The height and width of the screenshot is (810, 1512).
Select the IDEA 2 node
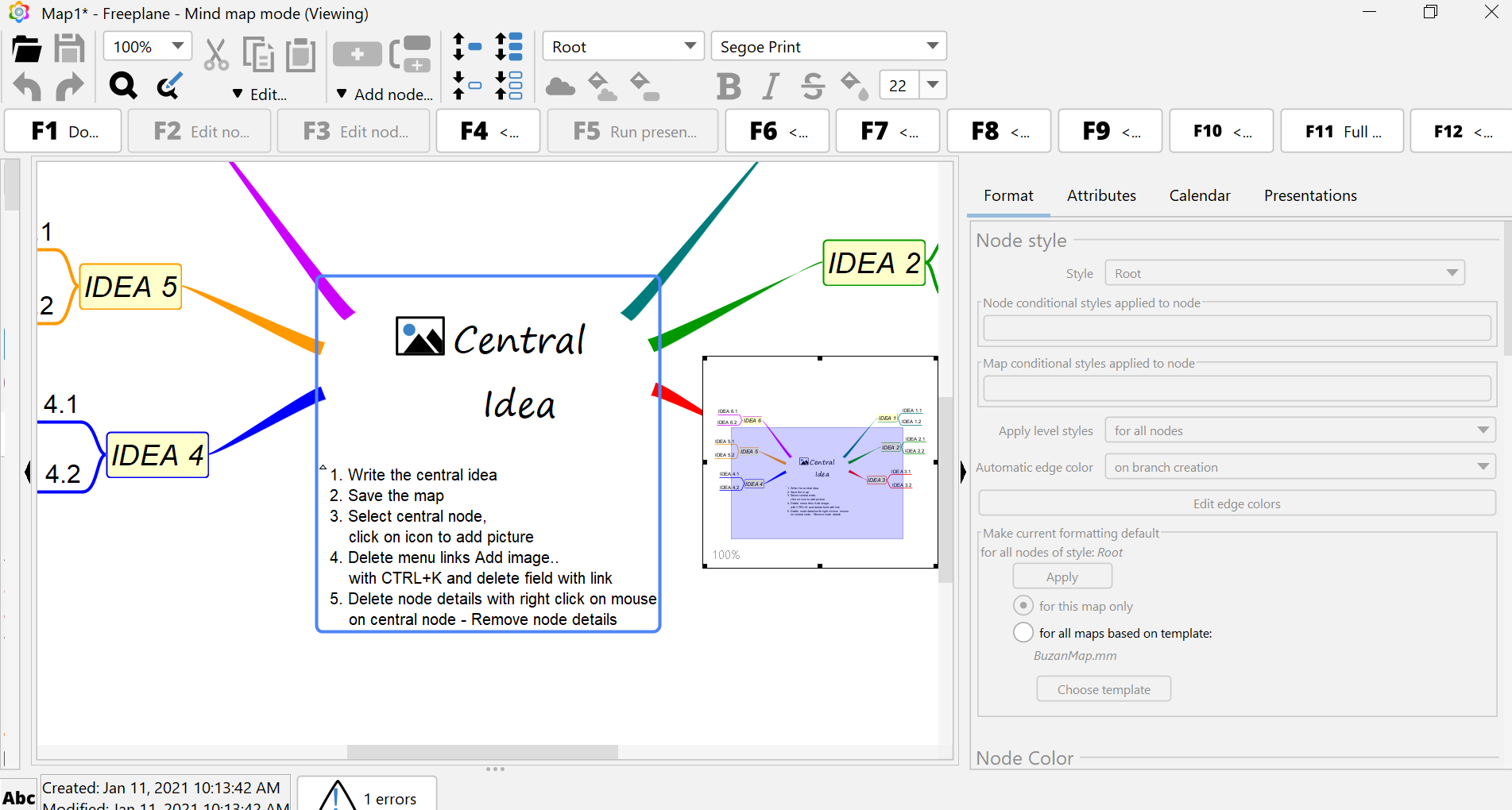[x=874, y=263]
